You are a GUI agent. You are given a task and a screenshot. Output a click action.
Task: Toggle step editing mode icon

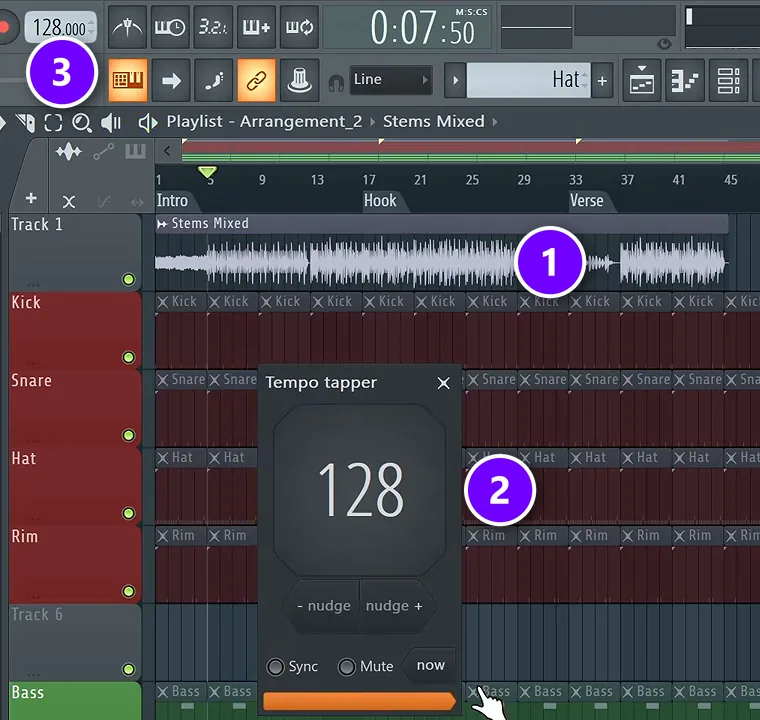213,80
